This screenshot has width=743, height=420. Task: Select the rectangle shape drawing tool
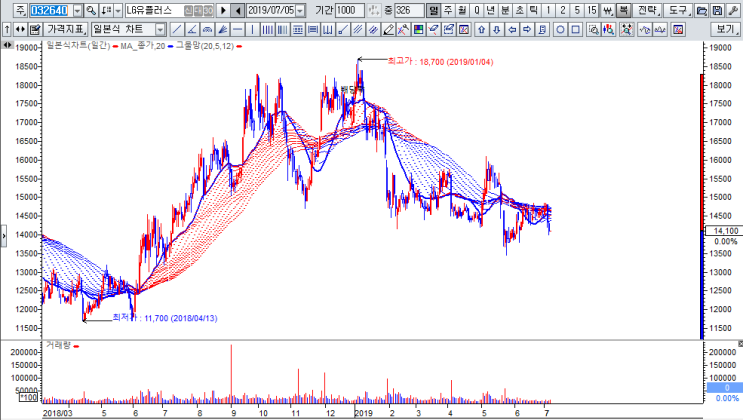tap(575, 30)
